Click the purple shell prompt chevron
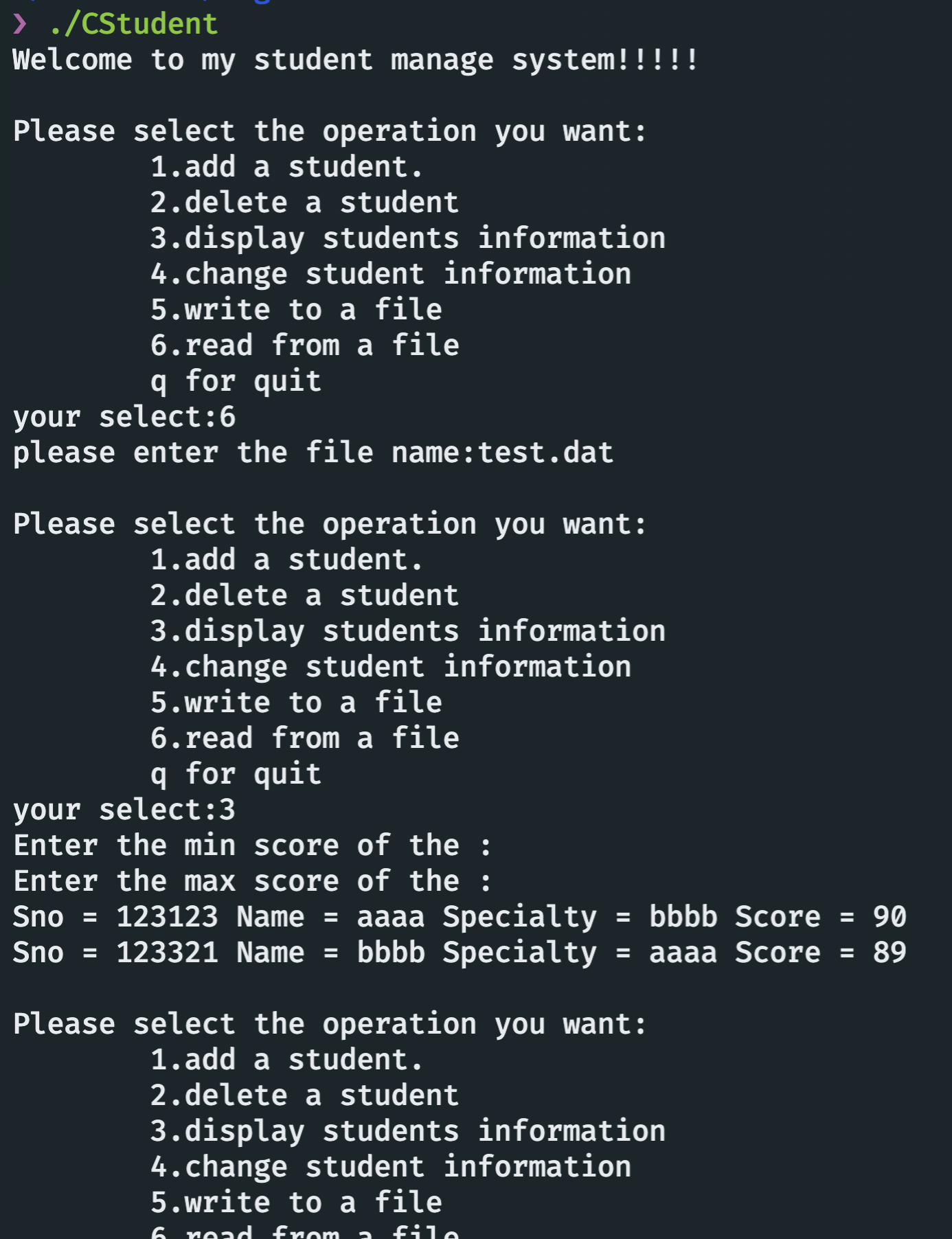 click(20, 24)
